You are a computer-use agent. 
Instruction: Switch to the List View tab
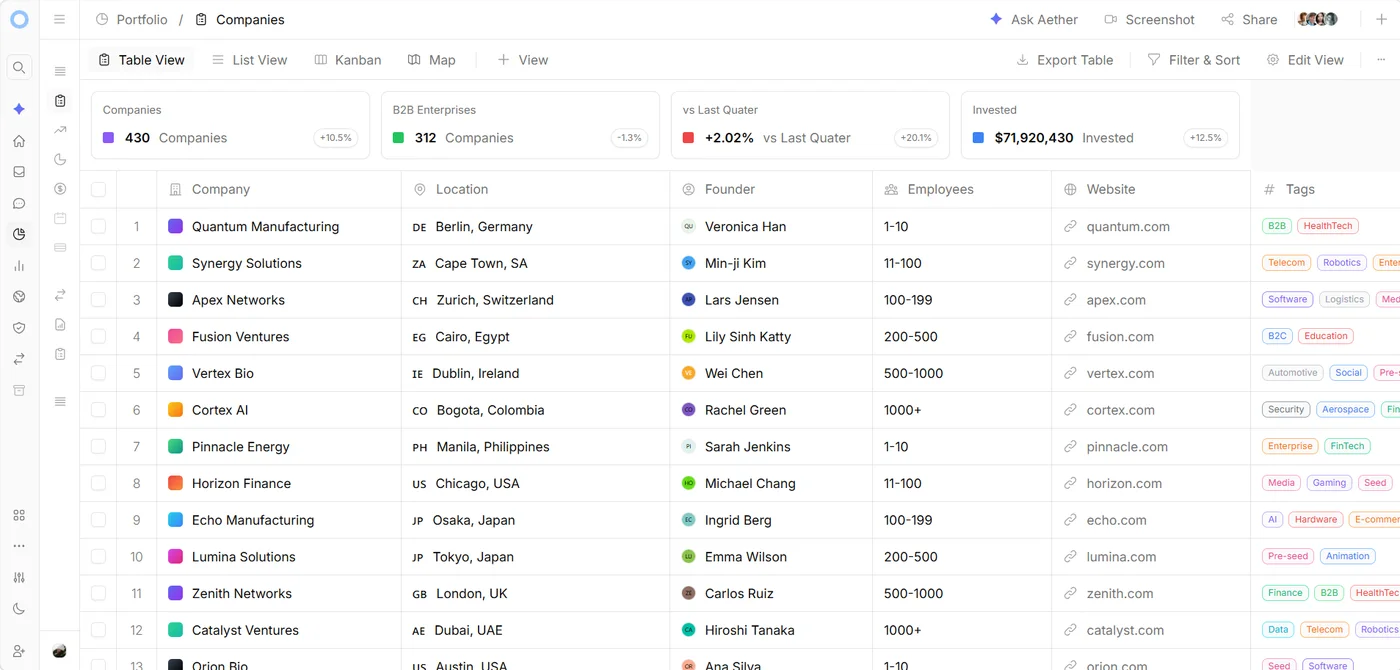[x=249, y=60]
